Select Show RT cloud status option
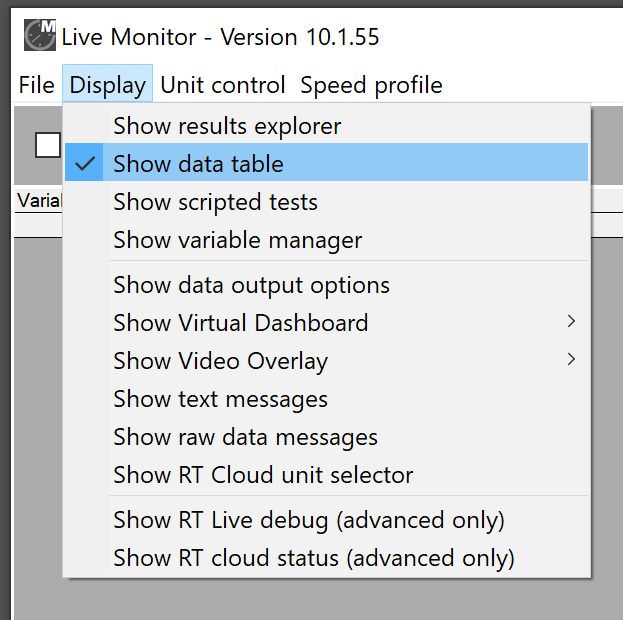The width and height of the screenshot is (623, 620). click(313, 558)
